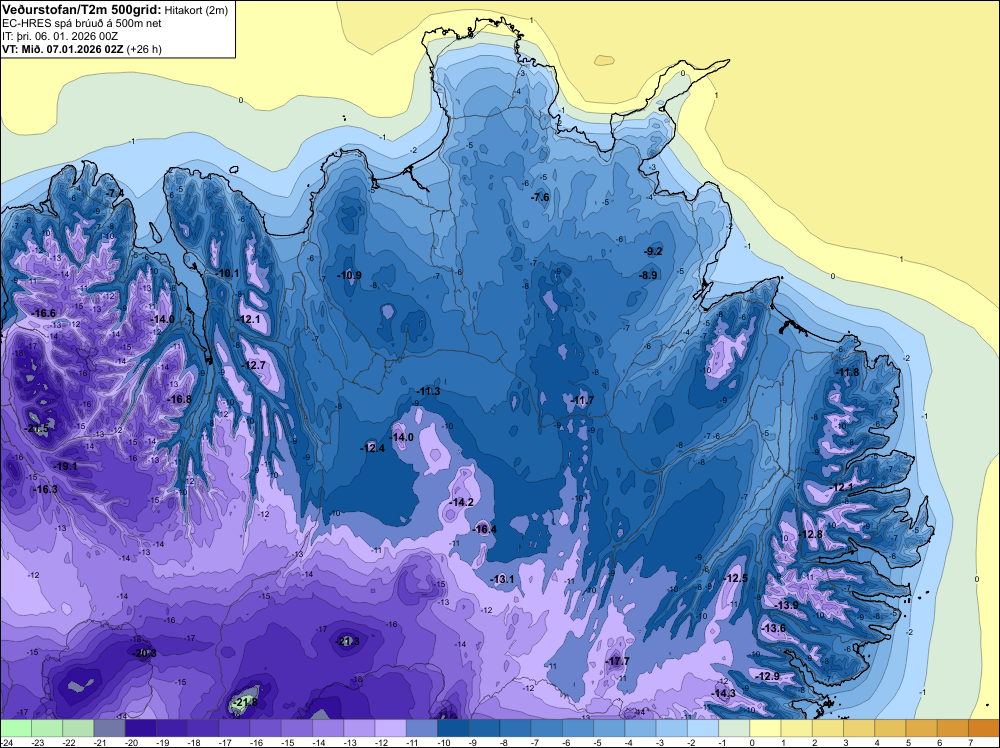Click the -11.7 temperature value
This screenshot has width=1000, height=748.
pos(582,400)
